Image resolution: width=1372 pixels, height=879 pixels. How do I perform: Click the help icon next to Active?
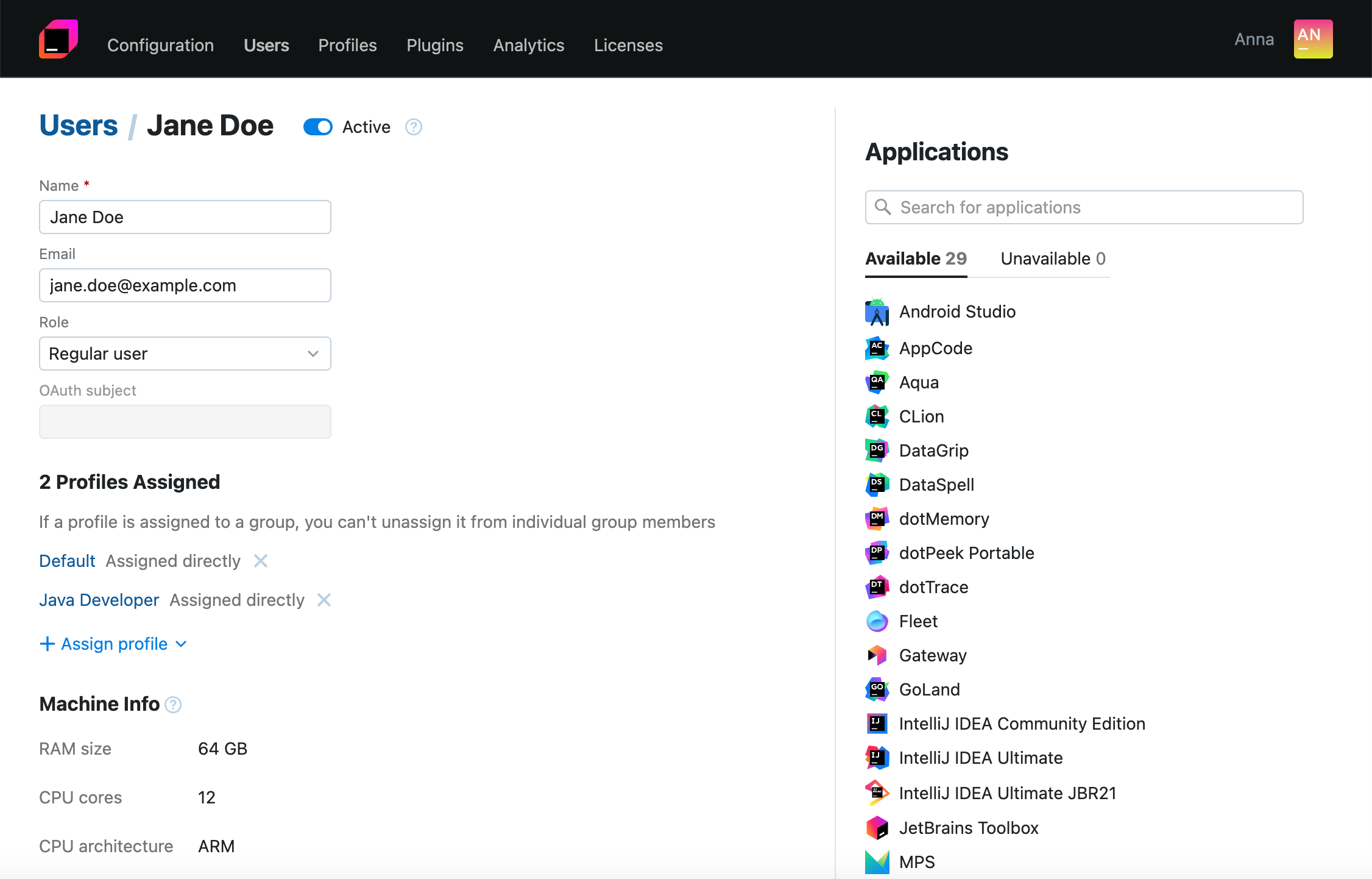click(x=414, y=127)
